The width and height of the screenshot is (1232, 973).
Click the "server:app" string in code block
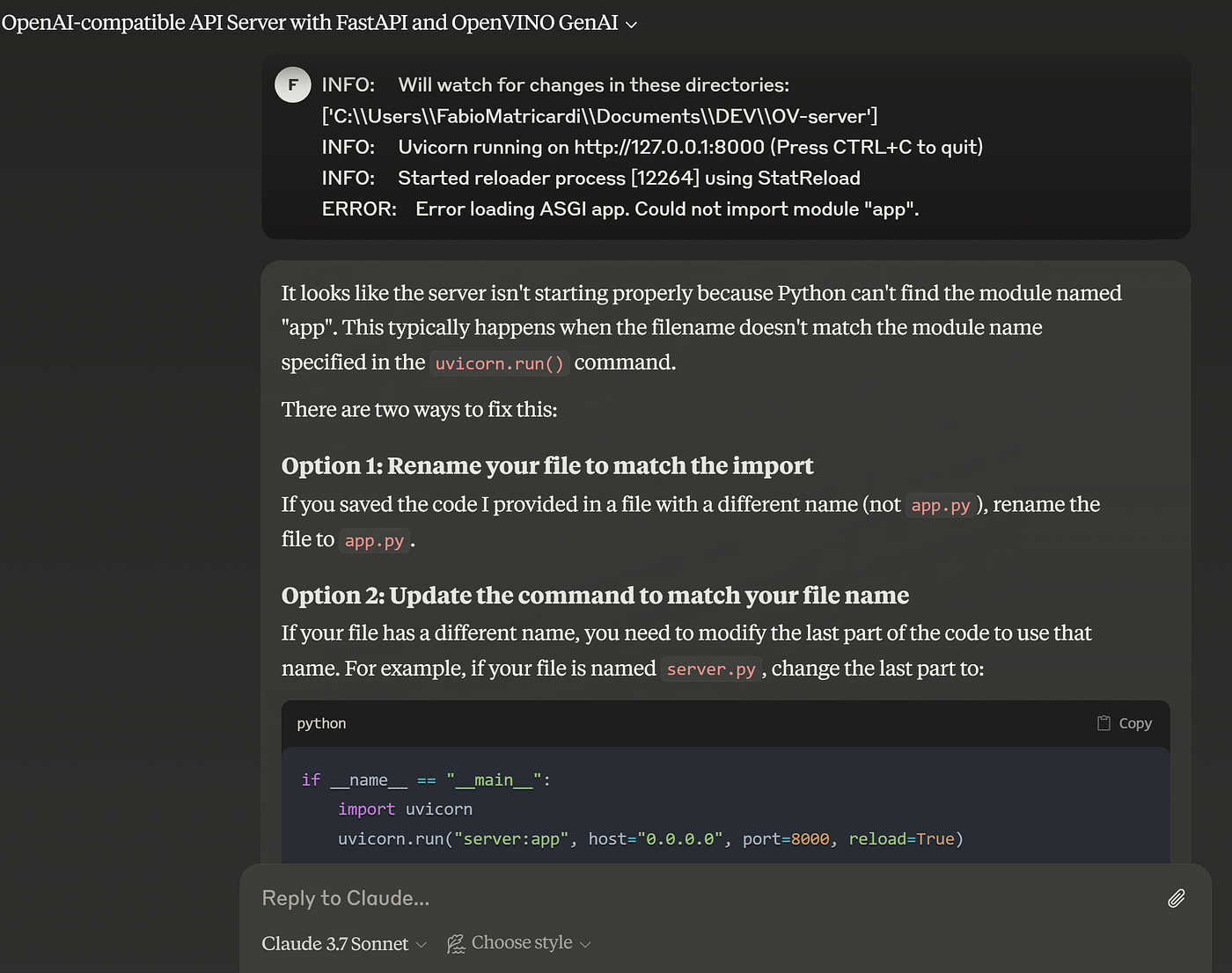[510, 839]
